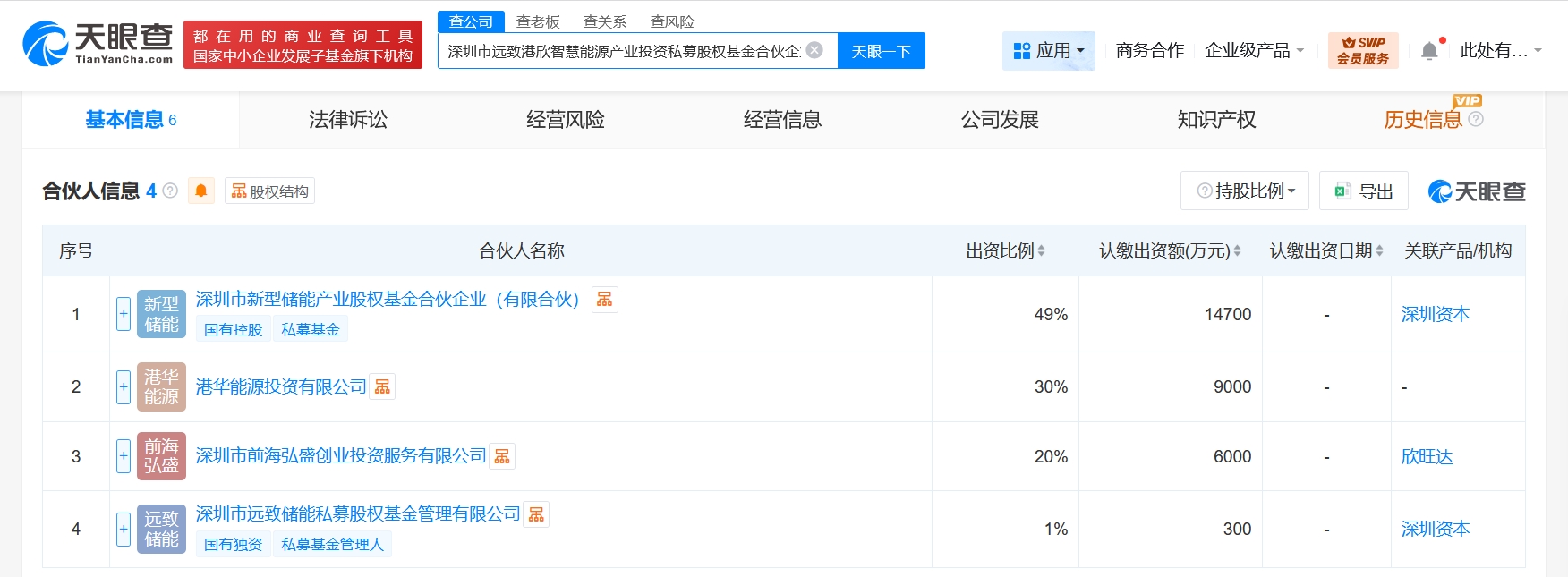The width and height of the screenshot is (1568, 577).
Task: Sort table by 出资比例 column
Action: click(x=1005, y=251)
